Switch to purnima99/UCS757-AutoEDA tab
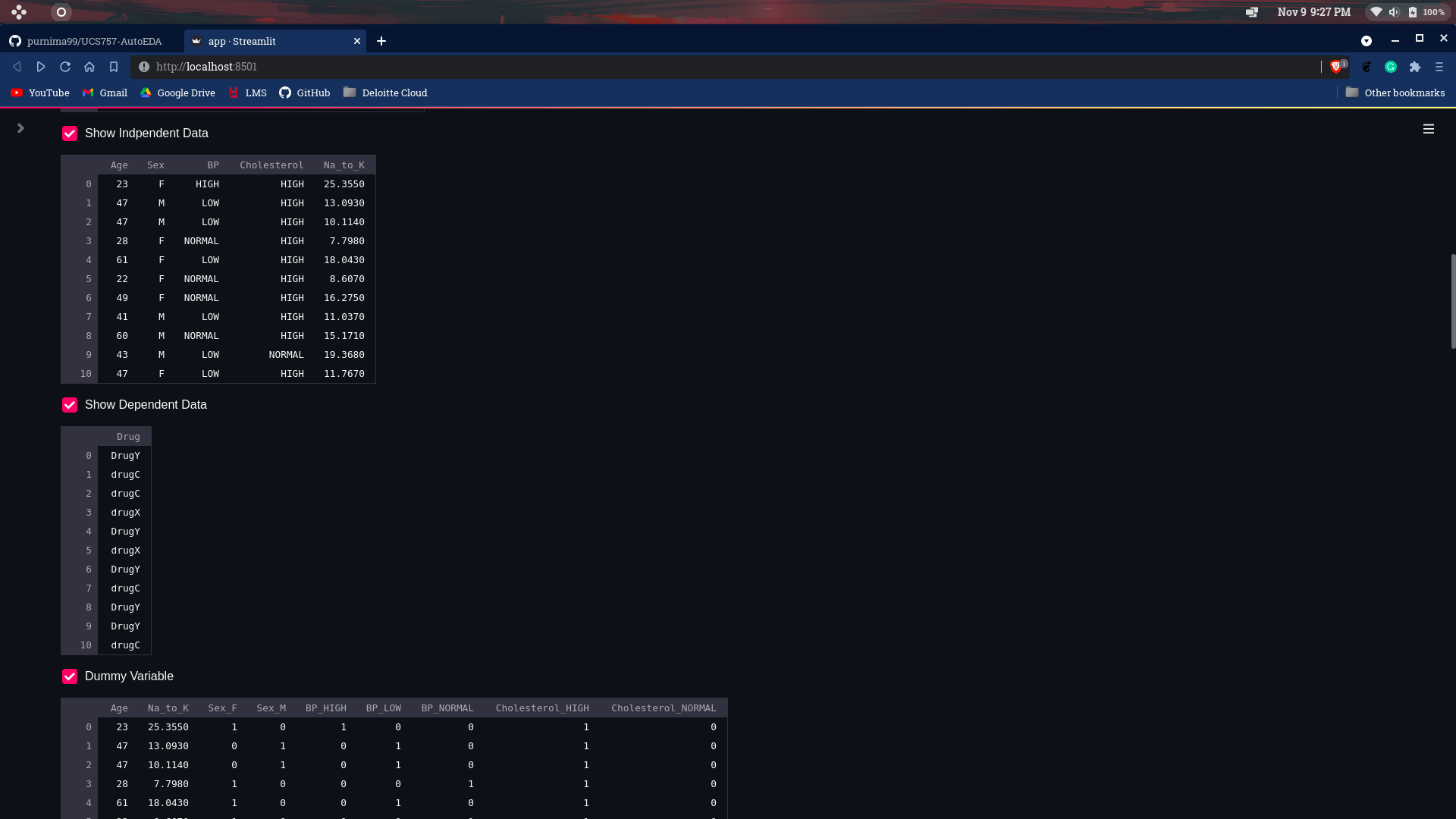Image resolution: width=1456 pixels, height=819 pixels. tap(94, 41)
